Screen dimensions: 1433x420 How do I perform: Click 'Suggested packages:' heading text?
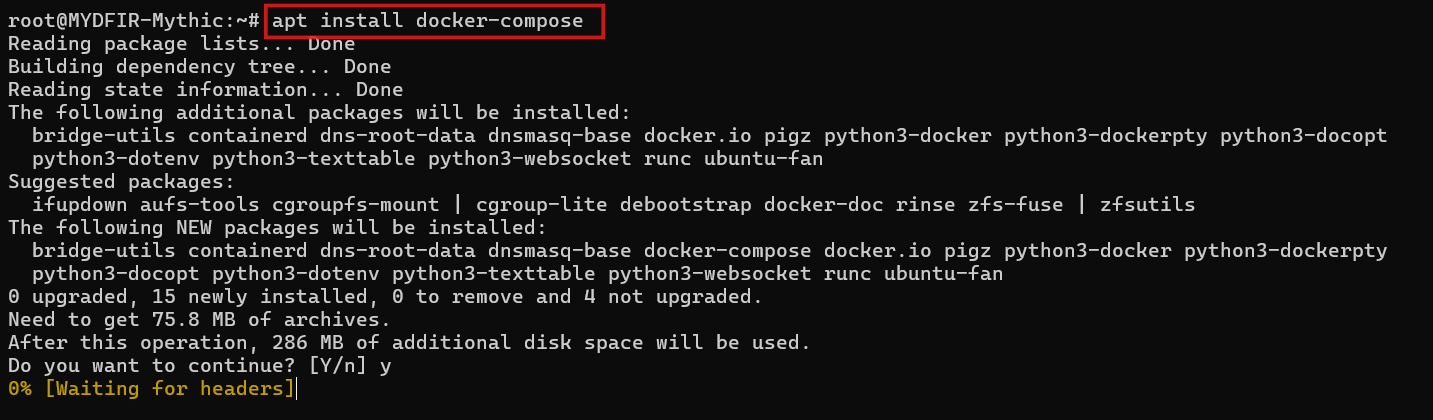click(x=121, y=182)
